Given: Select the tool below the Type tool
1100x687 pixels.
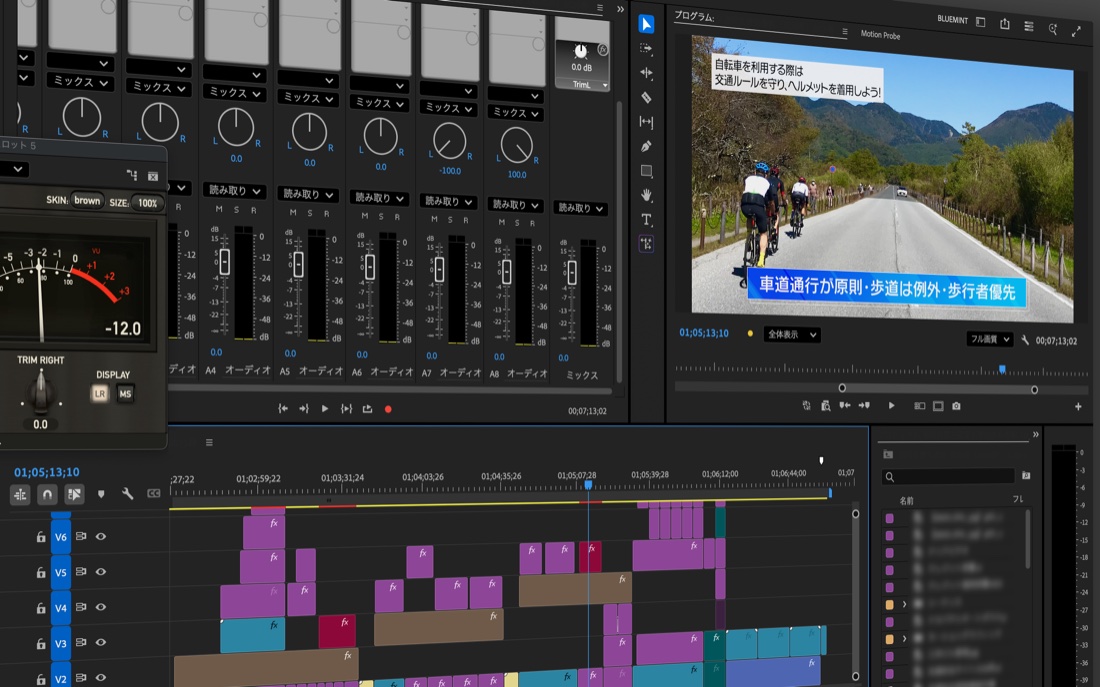Looking at the screenshot, I should point(646,244).
